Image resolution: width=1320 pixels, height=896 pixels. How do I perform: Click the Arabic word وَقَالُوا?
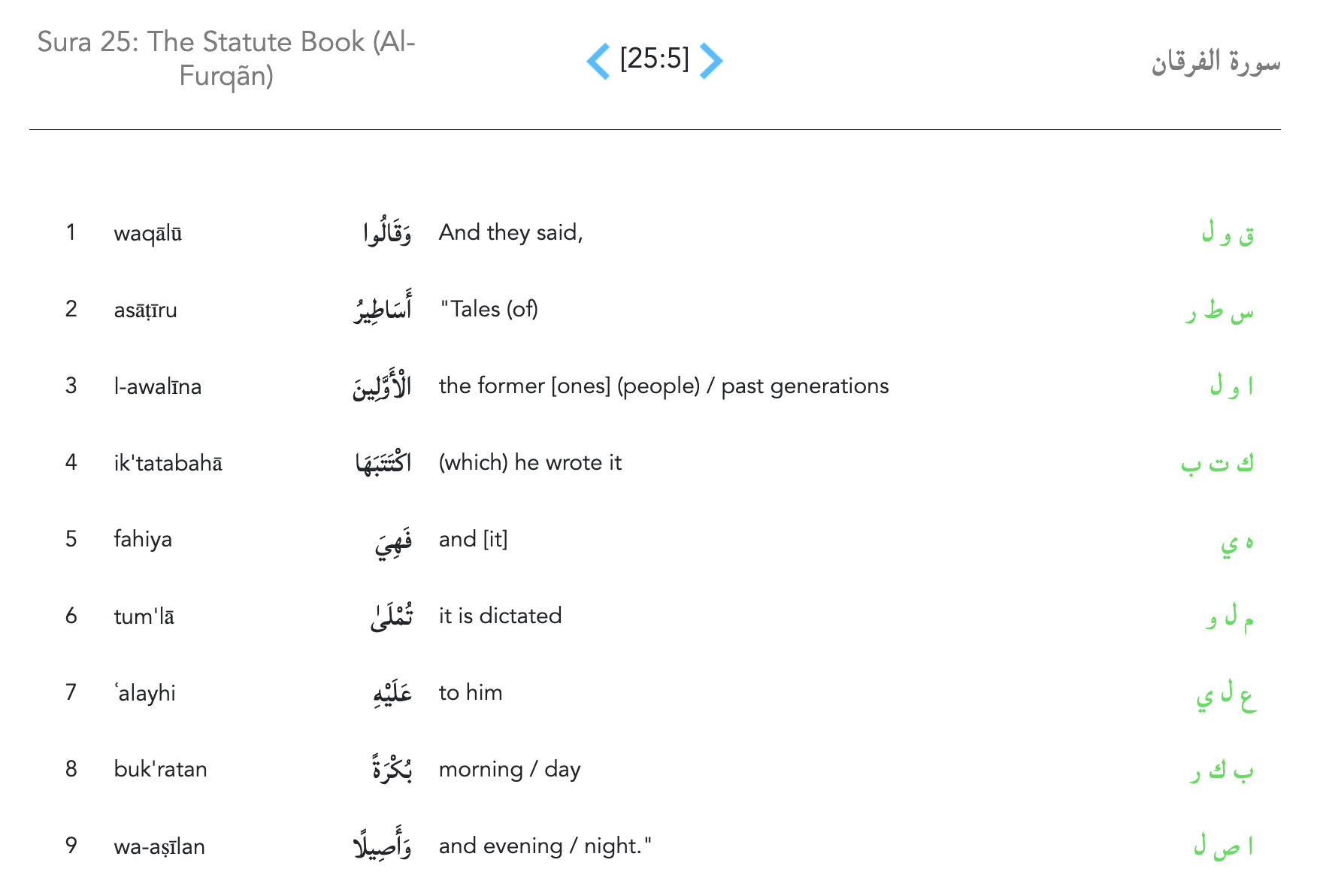tap(387, 234)
